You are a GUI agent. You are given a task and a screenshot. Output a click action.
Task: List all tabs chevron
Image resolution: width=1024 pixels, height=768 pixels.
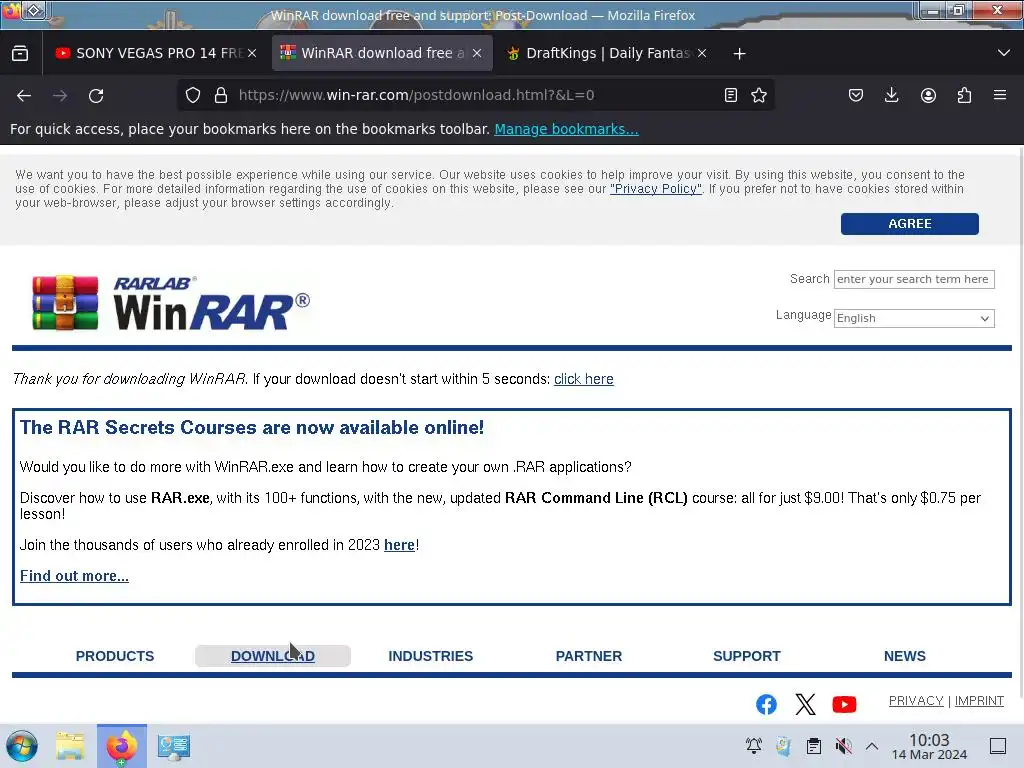(x=1004, y=53)
